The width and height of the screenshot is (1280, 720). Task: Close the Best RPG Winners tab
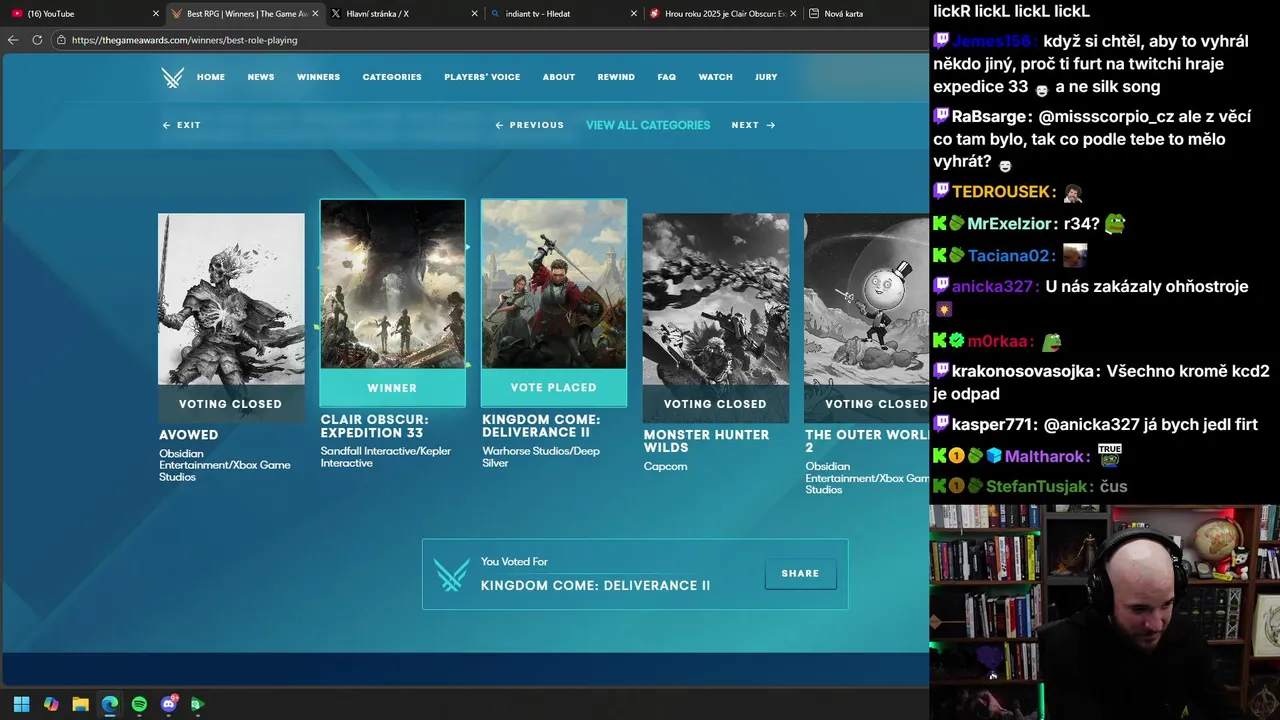pos(315,14)
